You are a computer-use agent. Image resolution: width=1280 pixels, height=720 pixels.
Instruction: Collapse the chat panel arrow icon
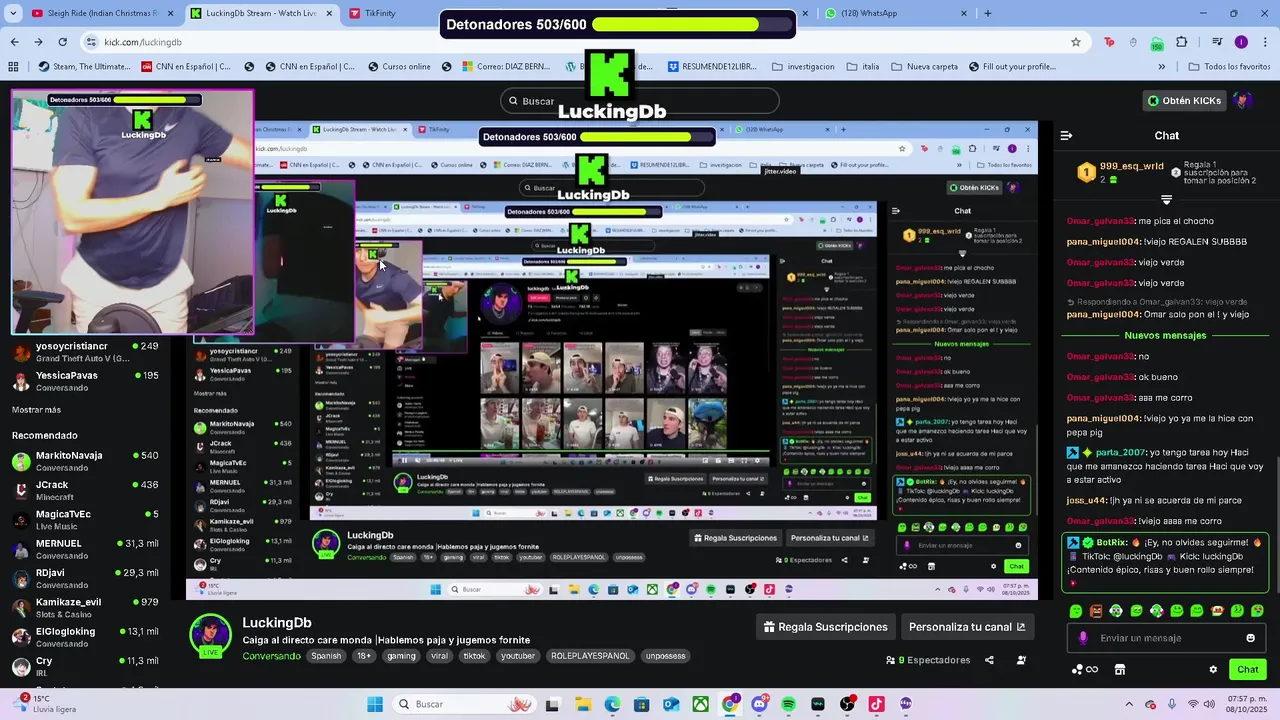(x=1066, y=135)
